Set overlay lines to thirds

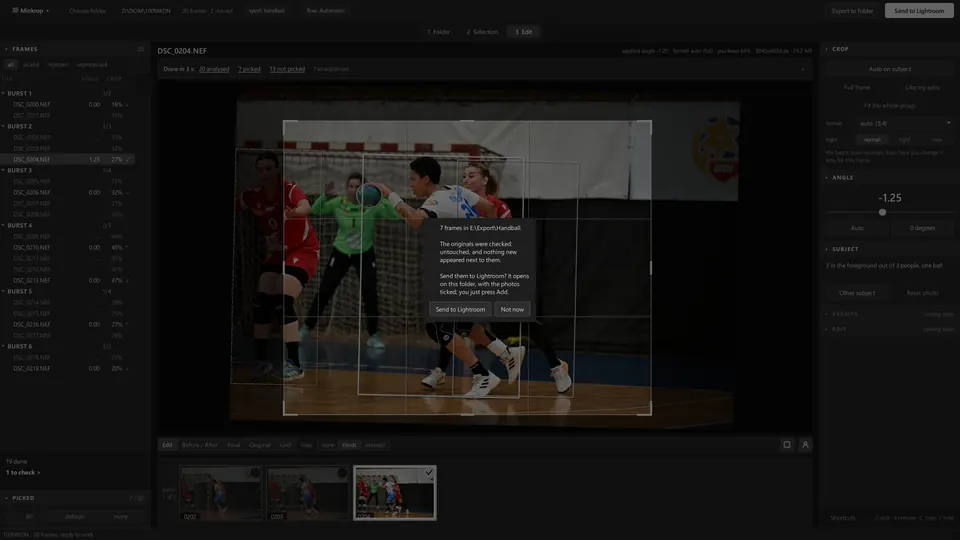(x=349, y=445)
